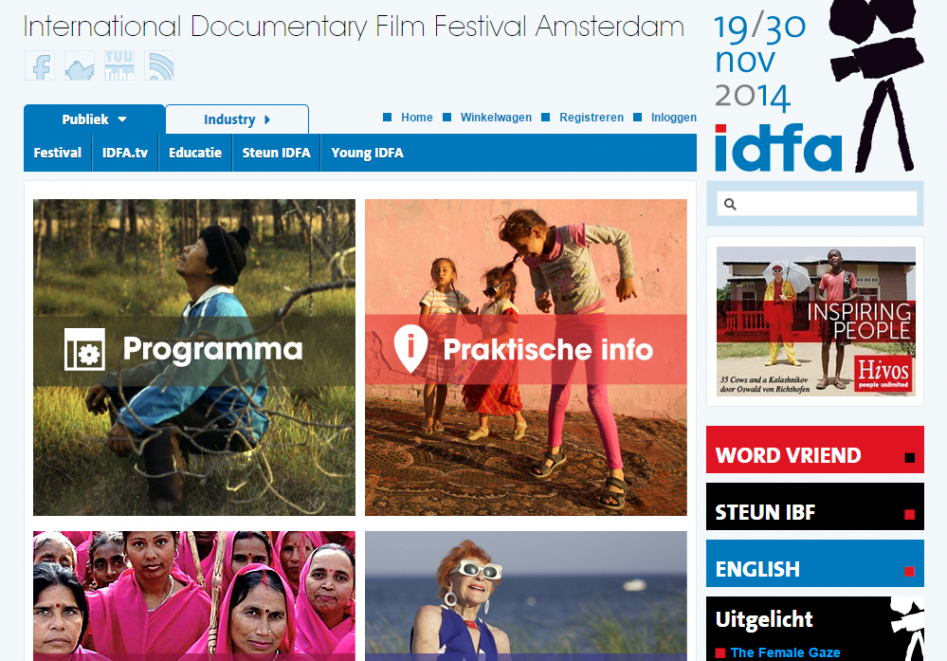Screen dimensions: 947x661
Task: Open the Hivos Inspiring People banner
Action: pyautogui.click(x=816, y=321)
